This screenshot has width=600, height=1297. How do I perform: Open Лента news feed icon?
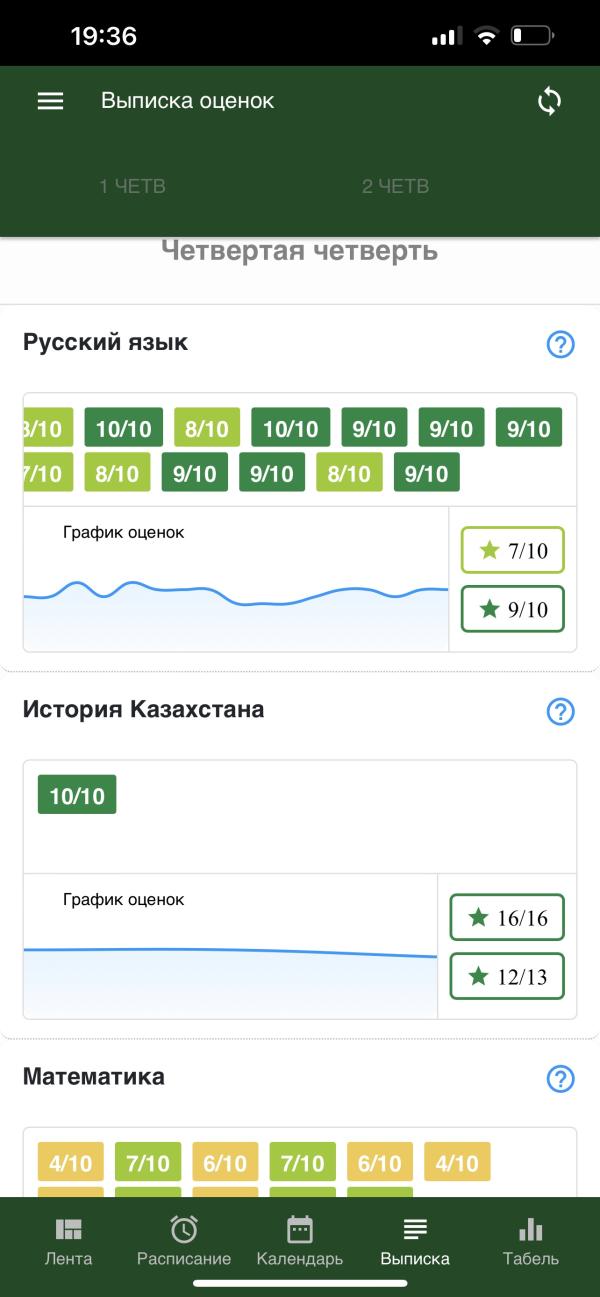tap(68, 1241)
